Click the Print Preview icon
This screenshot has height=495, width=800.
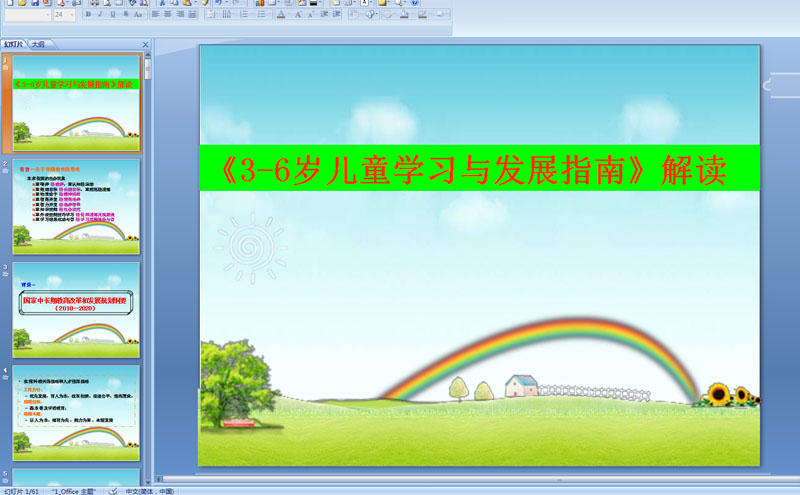[x=108, y=3]
